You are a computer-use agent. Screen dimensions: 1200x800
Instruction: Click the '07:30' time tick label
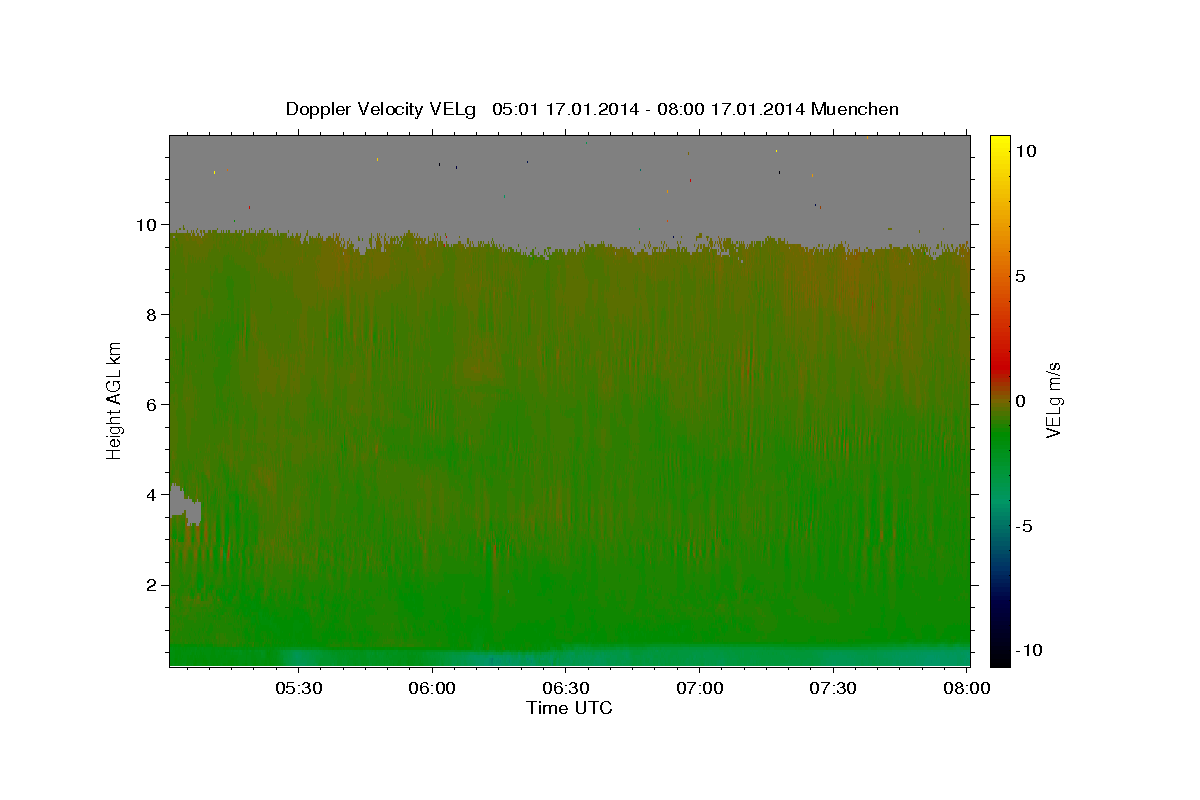[833, 689]
